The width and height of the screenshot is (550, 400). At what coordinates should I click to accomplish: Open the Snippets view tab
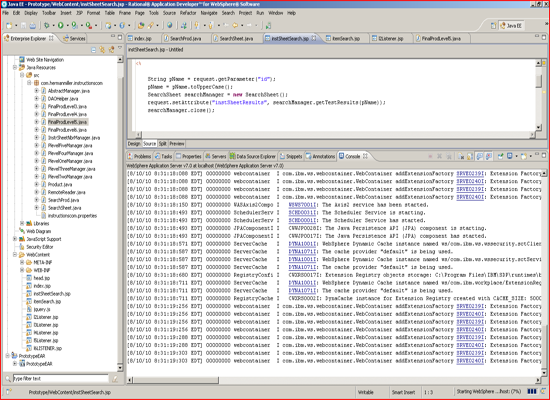(291, 156)
